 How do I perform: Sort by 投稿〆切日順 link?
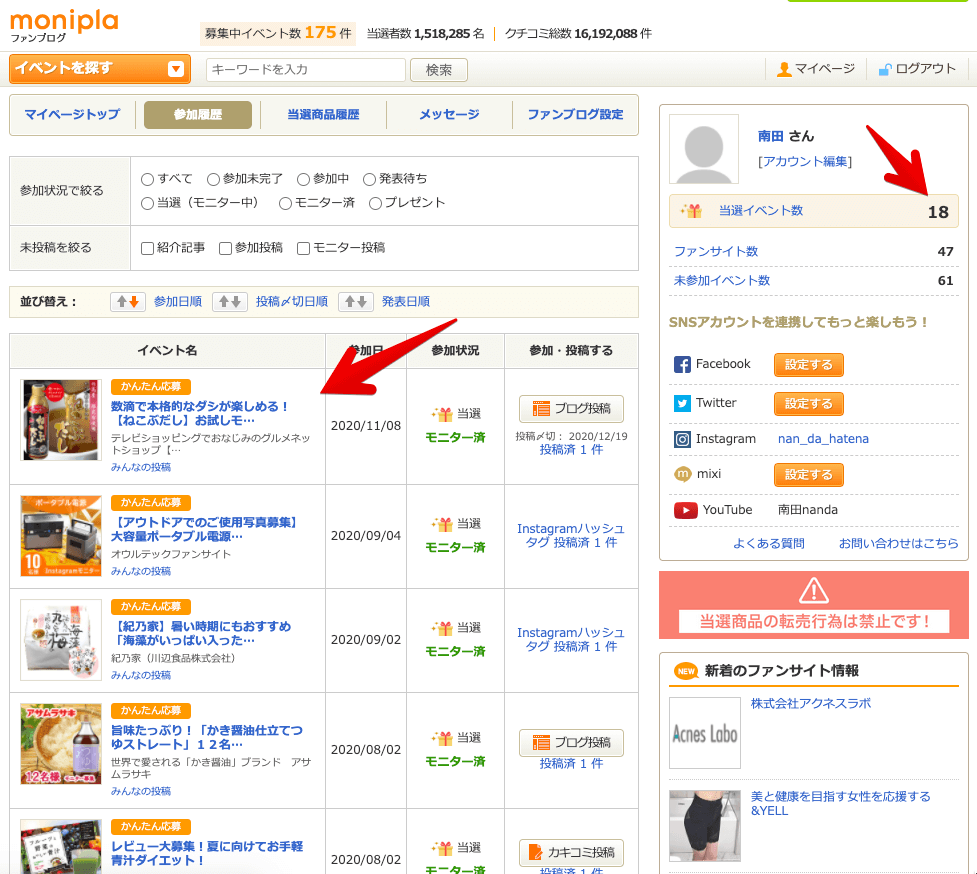(292, 302)
